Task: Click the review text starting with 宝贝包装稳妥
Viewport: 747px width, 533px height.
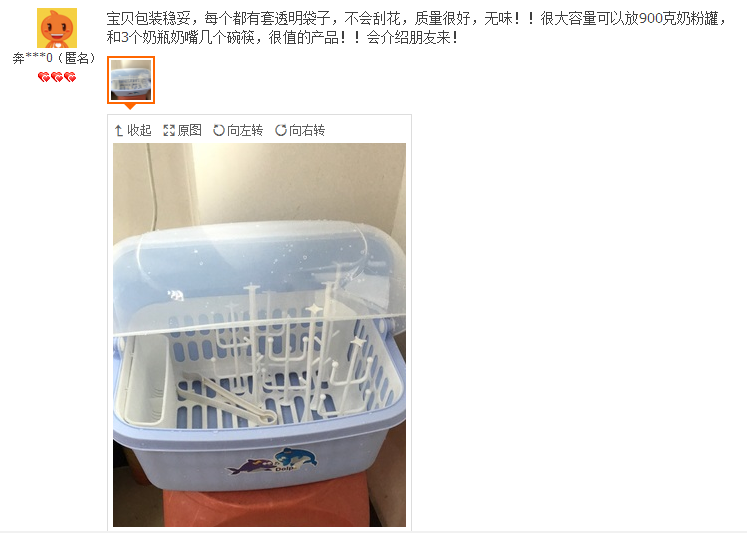Action: [x=417, y=28]
